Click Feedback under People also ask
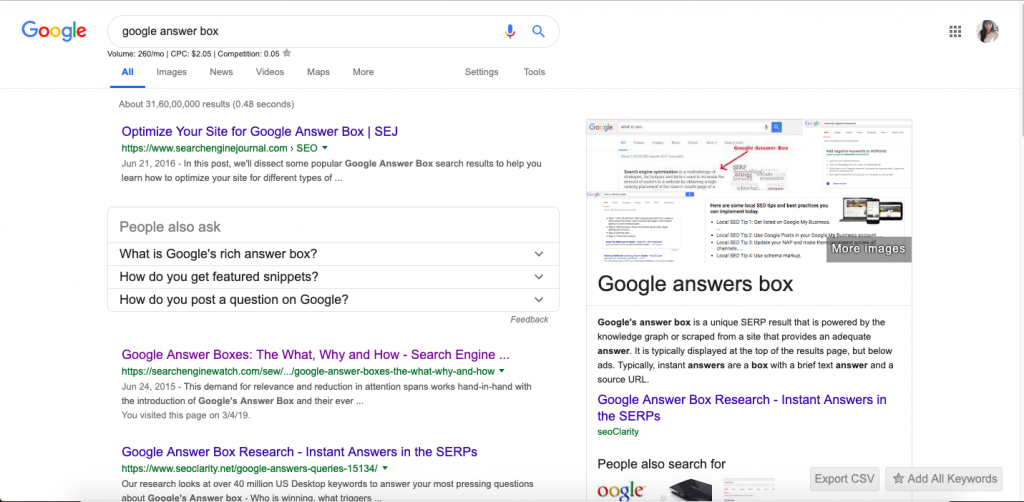Screen dimensions: 1024x502 pos(529,320)
